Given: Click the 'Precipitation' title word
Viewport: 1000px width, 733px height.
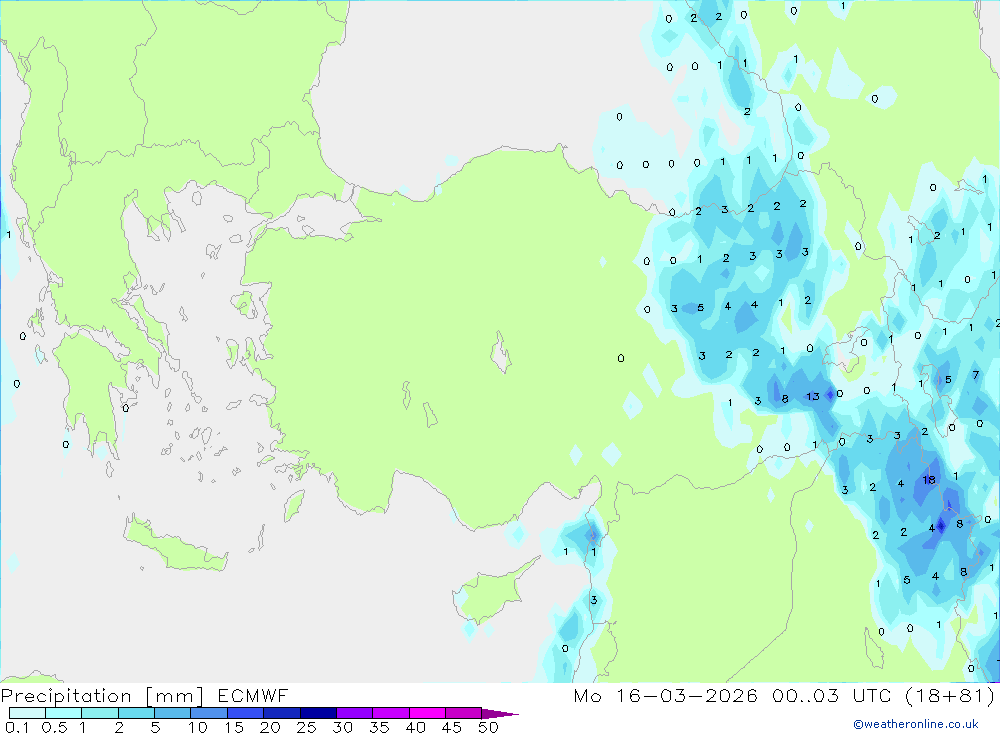Looking at the screenshot, I should coord(66,696).
